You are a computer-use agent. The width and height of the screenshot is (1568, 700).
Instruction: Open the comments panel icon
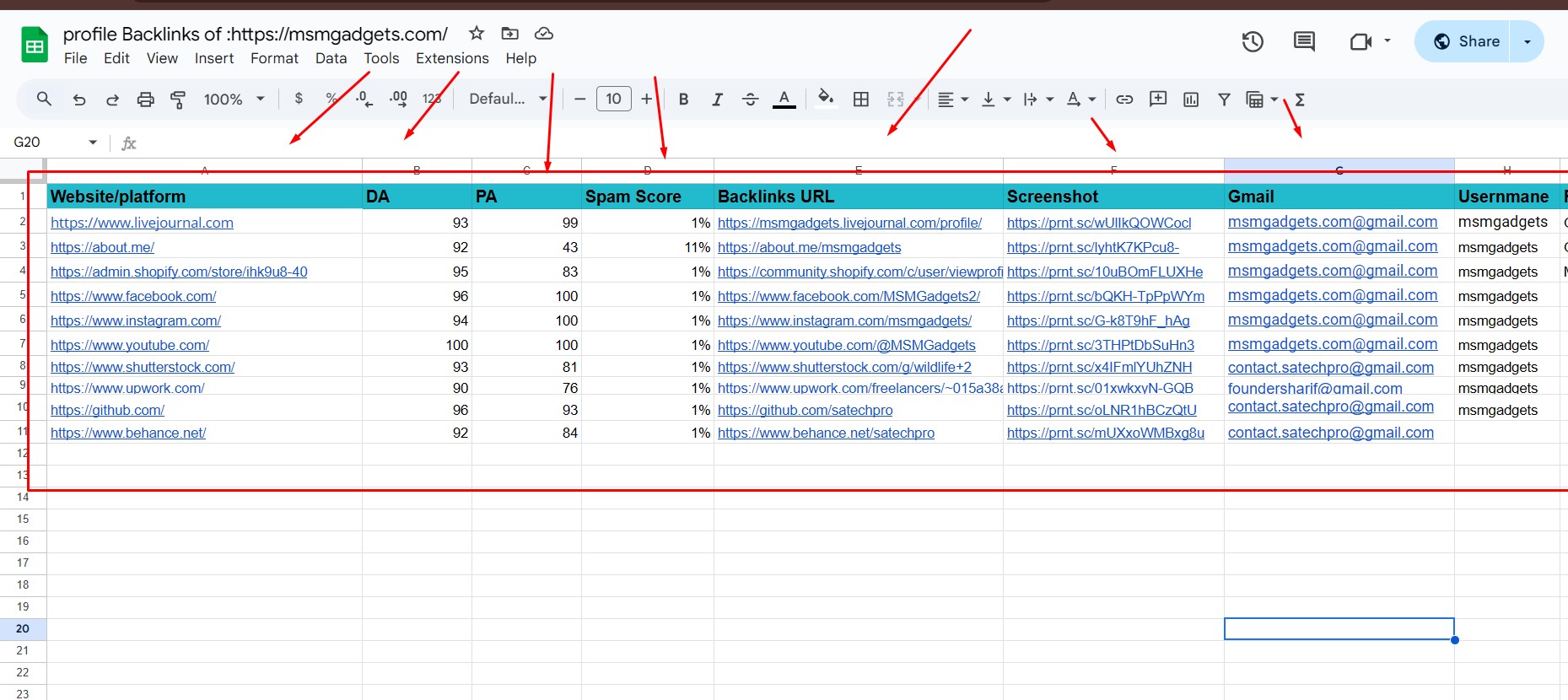click(1304, 41)
